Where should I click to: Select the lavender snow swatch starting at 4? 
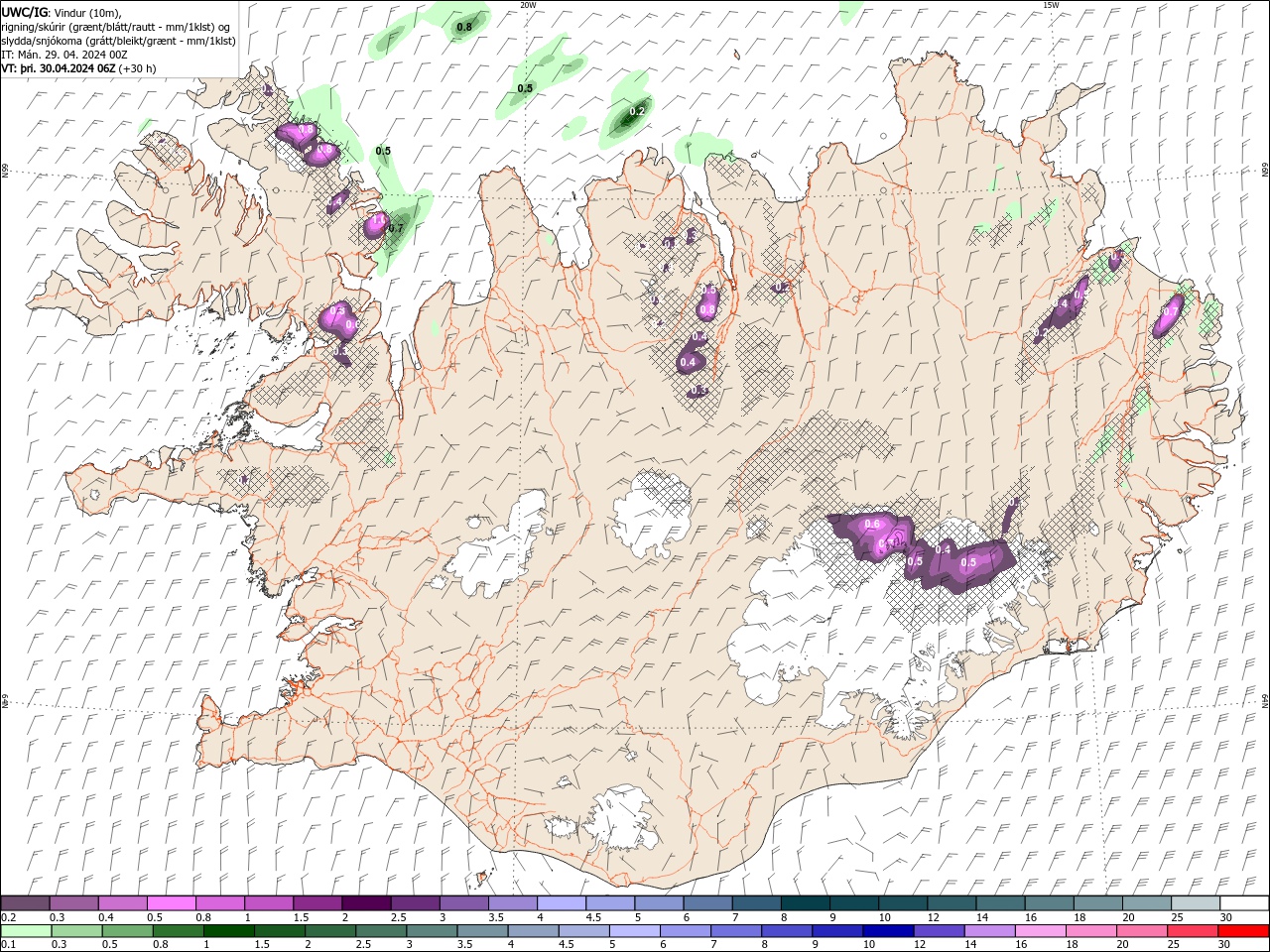[x=562, y=903]
